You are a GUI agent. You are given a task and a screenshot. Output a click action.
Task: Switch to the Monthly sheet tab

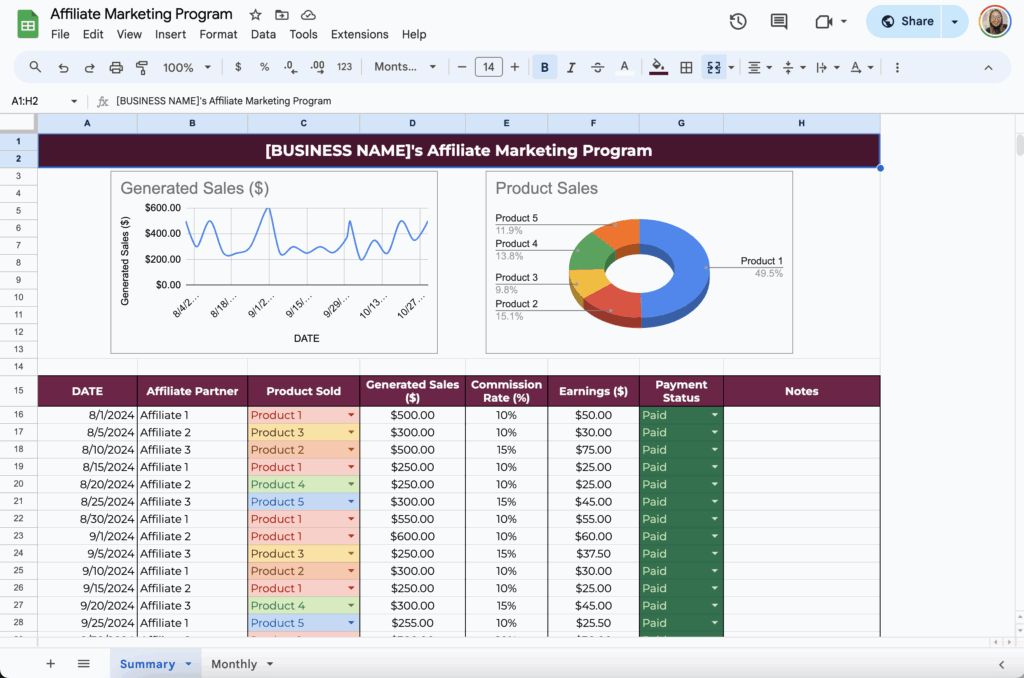pyautogui.click(x=233, y=663)
